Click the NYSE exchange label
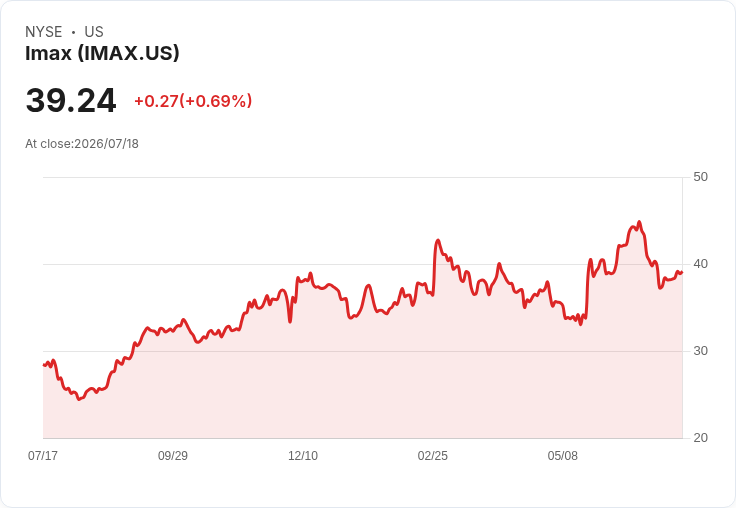Viewport: 736px width, 508px height. coord(44,32)
